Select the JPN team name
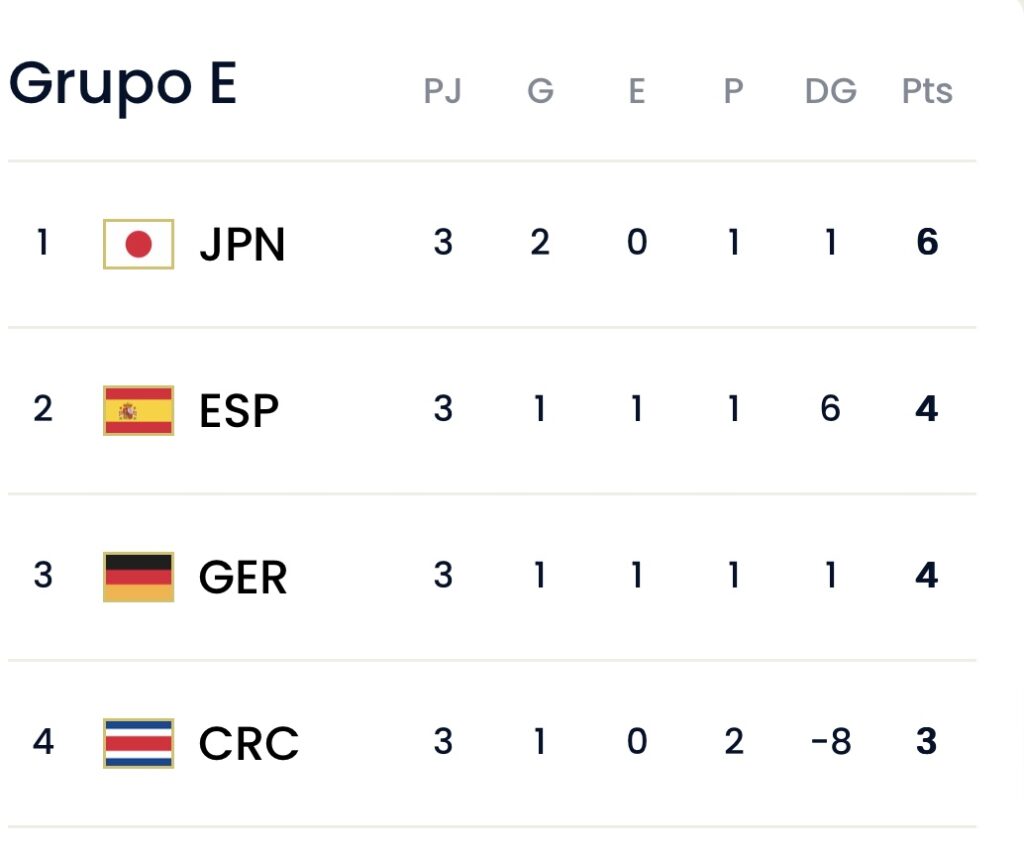The image size is (1024, 853). 242,244
